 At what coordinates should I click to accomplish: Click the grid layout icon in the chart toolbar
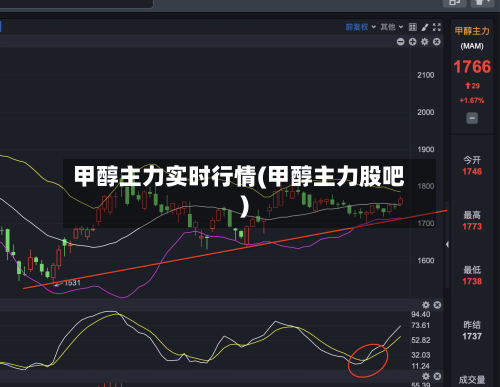coord(413,27)
